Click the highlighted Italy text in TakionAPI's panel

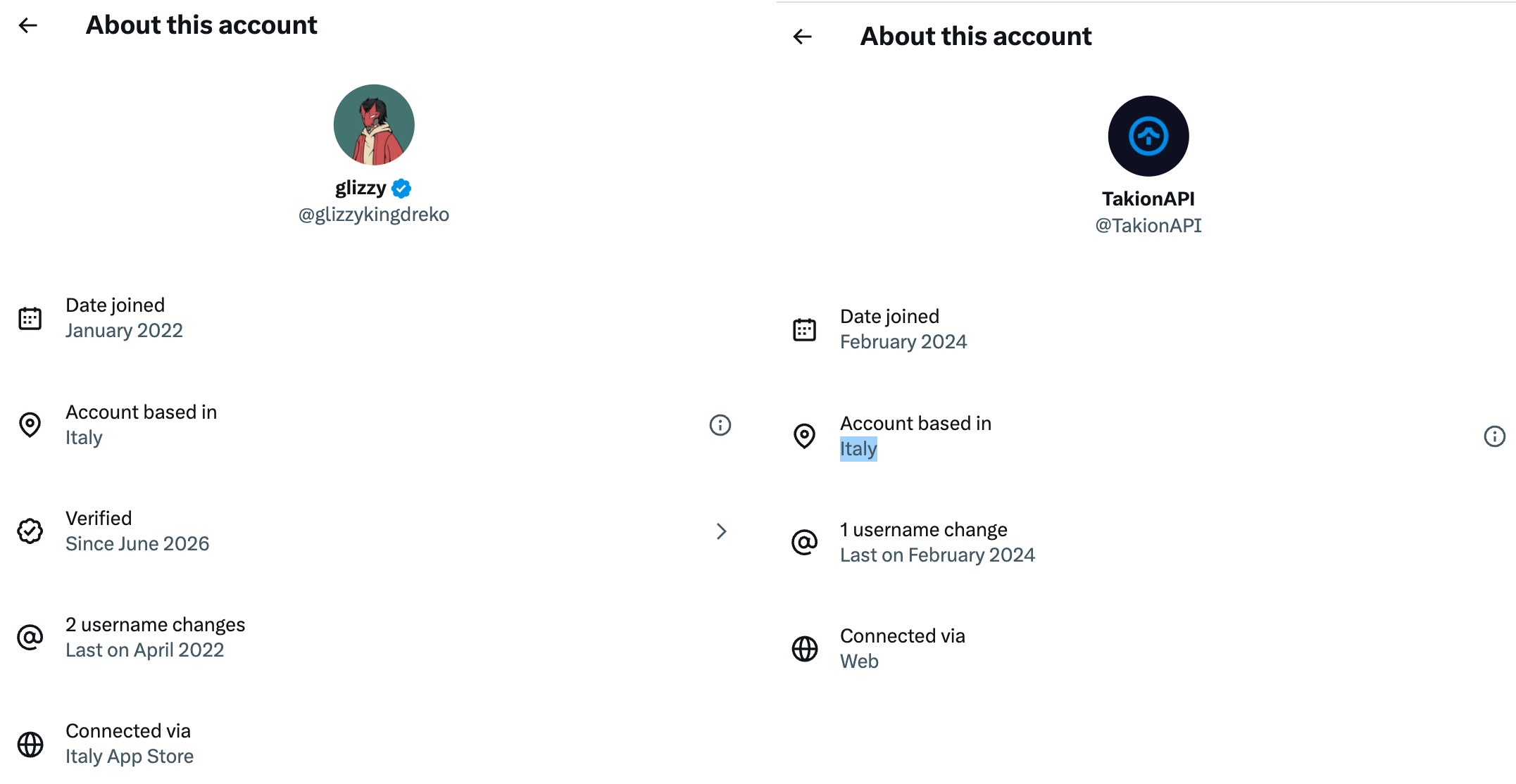[x=858, y=449]
